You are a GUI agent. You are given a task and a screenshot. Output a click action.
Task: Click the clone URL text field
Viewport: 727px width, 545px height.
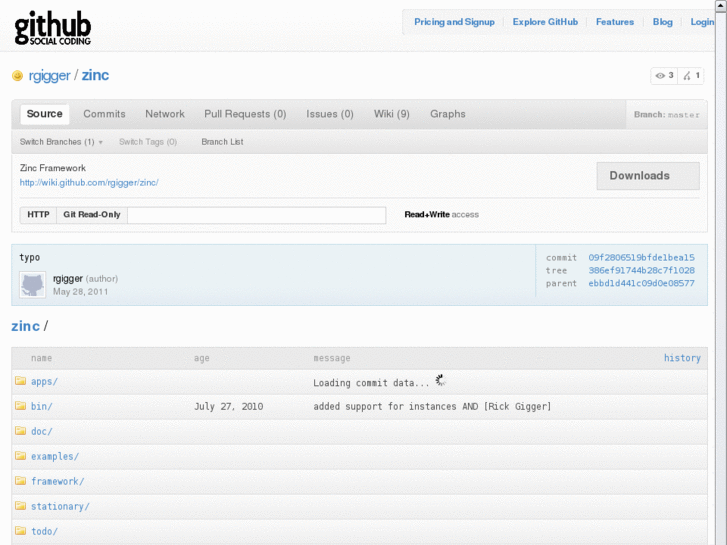point(257,215)
